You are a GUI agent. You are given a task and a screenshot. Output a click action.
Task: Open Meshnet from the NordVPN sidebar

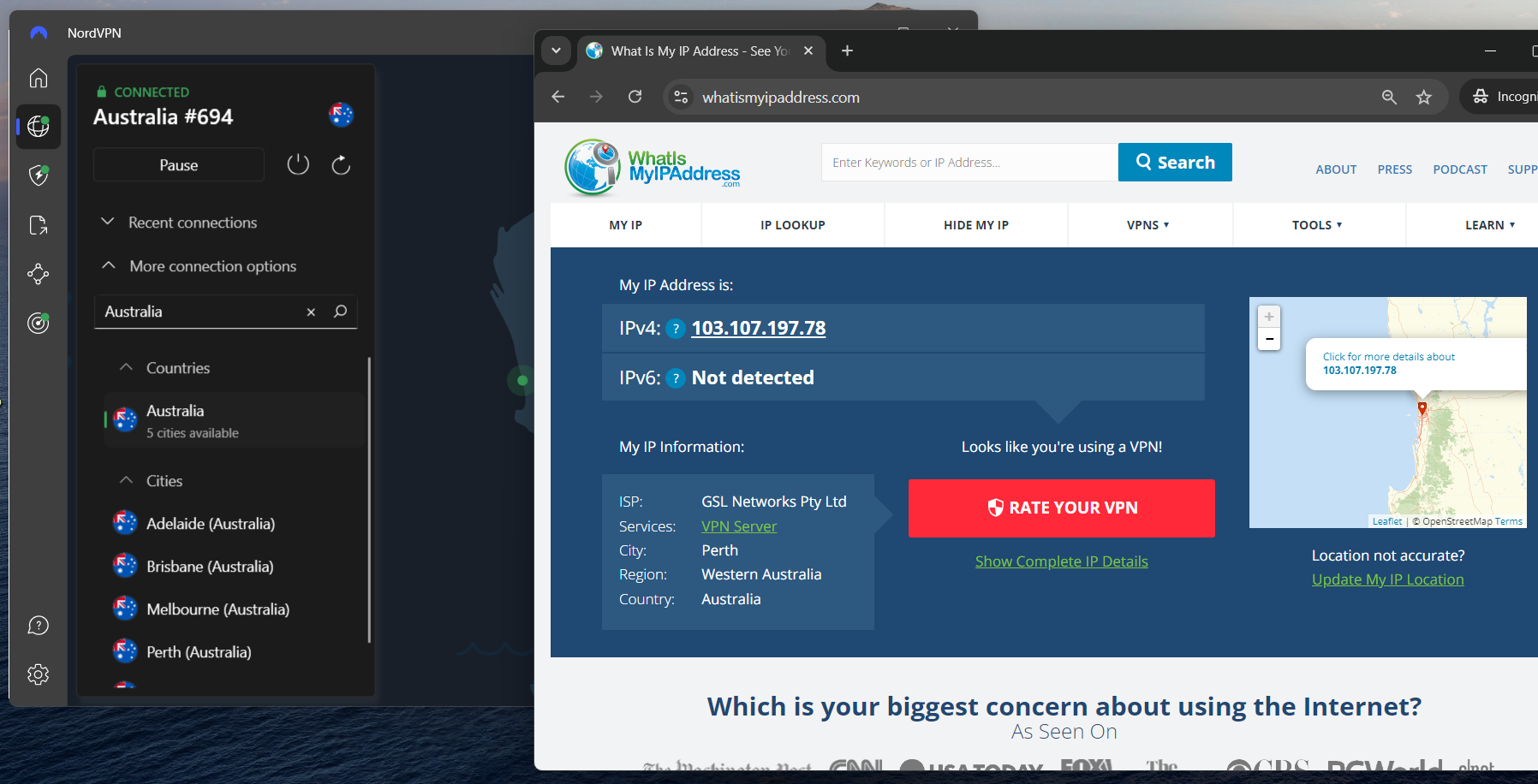(x=38, y=274)
